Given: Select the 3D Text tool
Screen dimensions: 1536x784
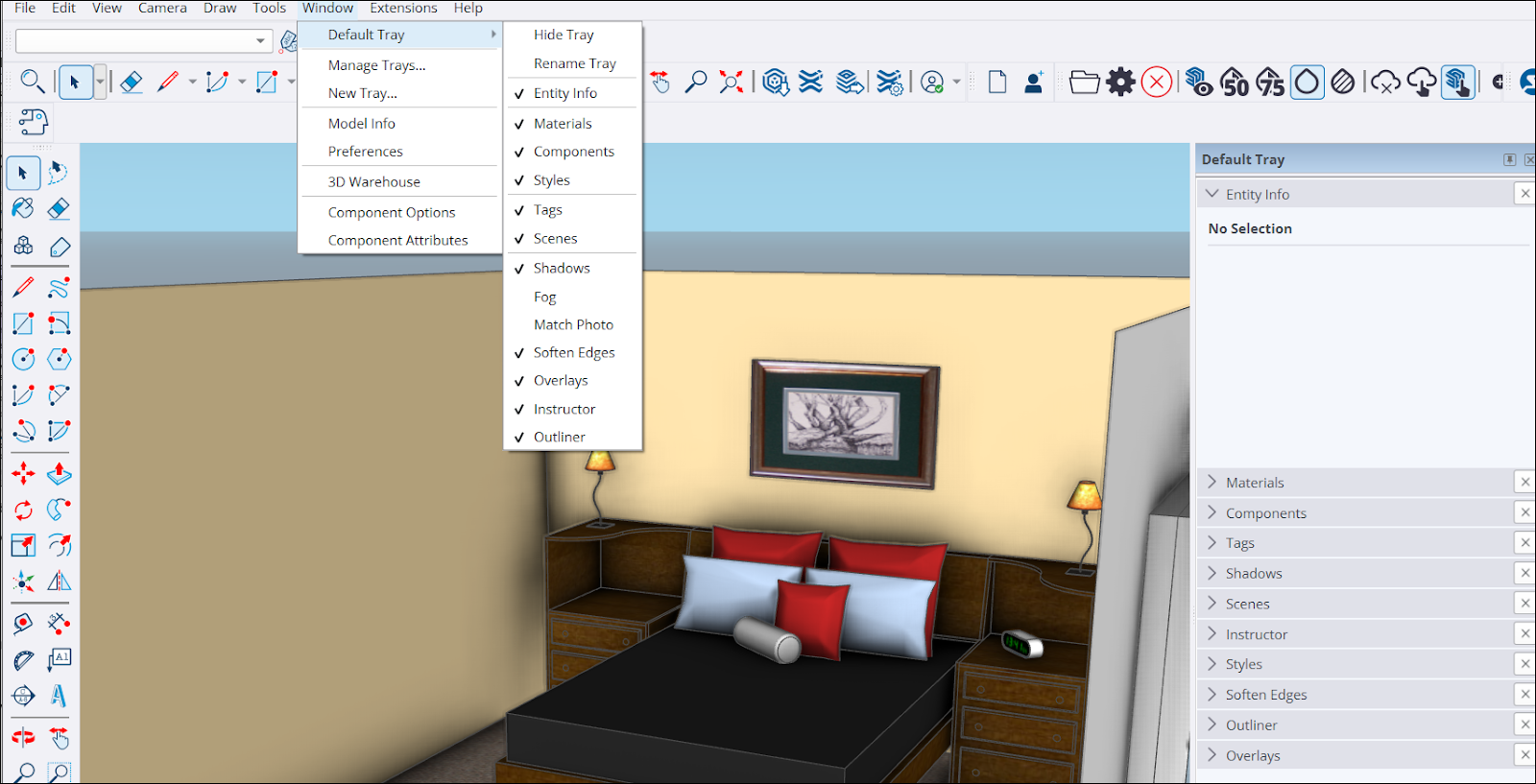Looking at the screenshot, I should [x=59, y=696].
